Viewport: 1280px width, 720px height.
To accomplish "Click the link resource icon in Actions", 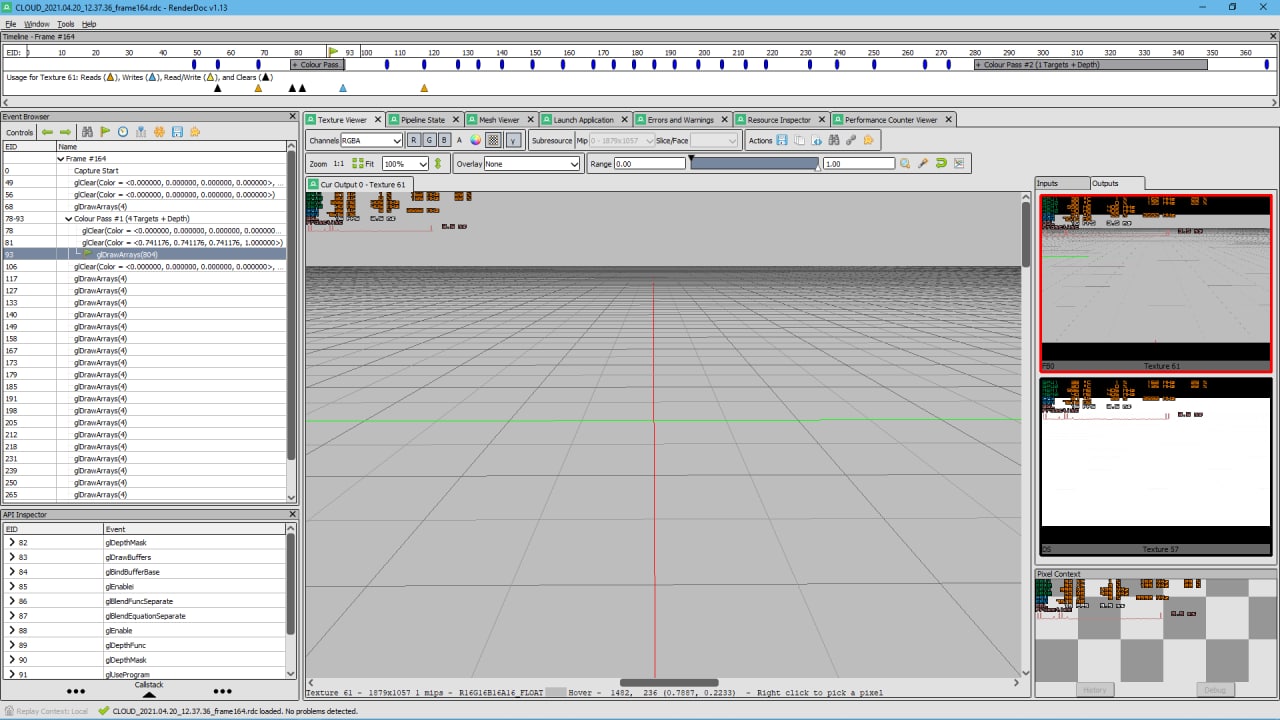I will [x=851, y=140].
